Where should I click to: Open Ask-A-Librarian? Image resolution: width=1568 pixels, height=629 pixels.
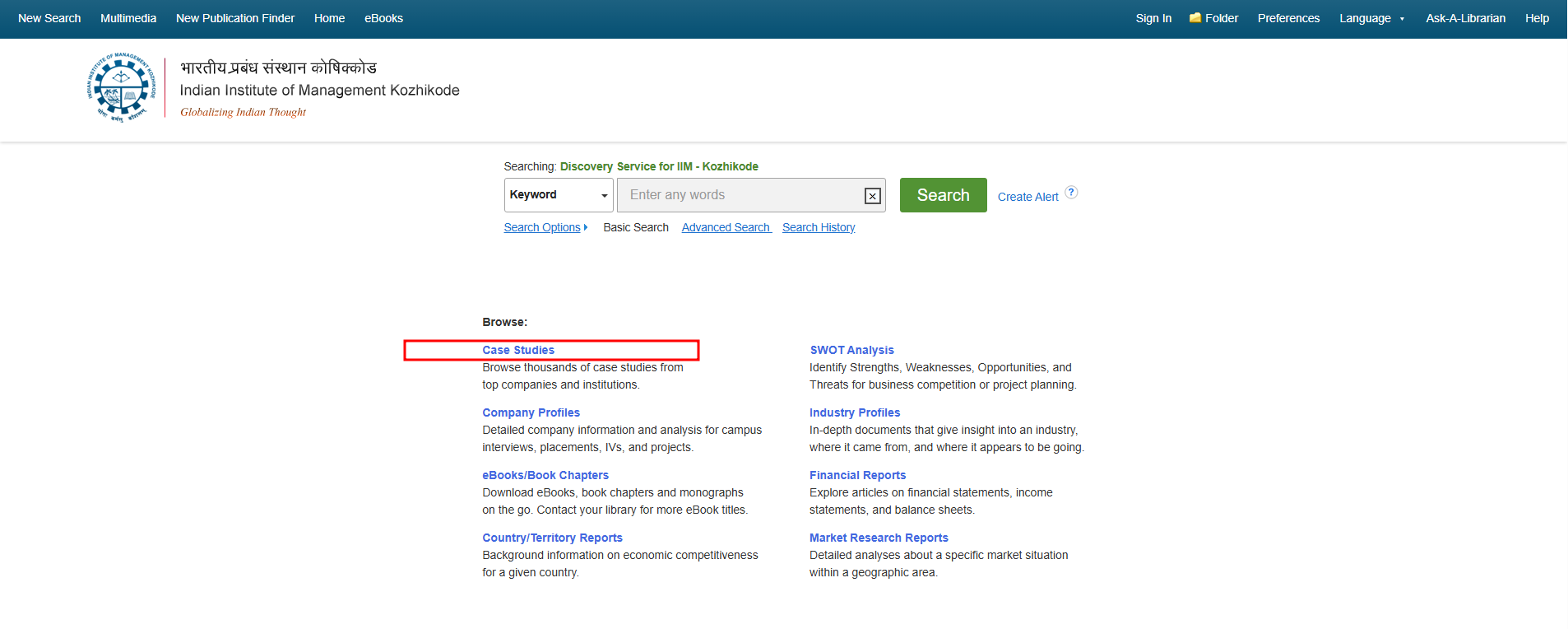1465,18
